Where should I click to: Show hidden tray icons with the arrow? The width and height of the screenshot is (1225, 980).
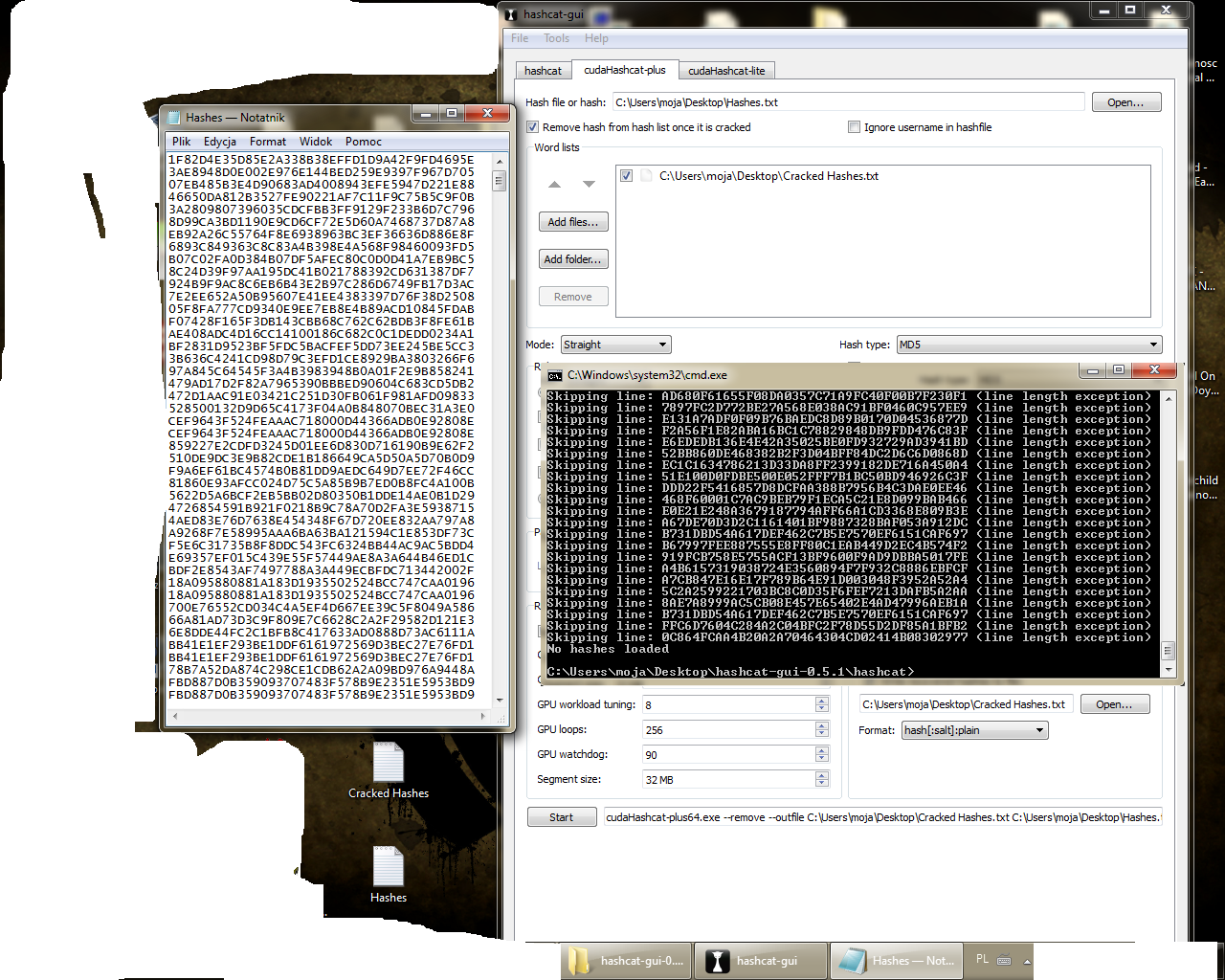[1027, 961]
